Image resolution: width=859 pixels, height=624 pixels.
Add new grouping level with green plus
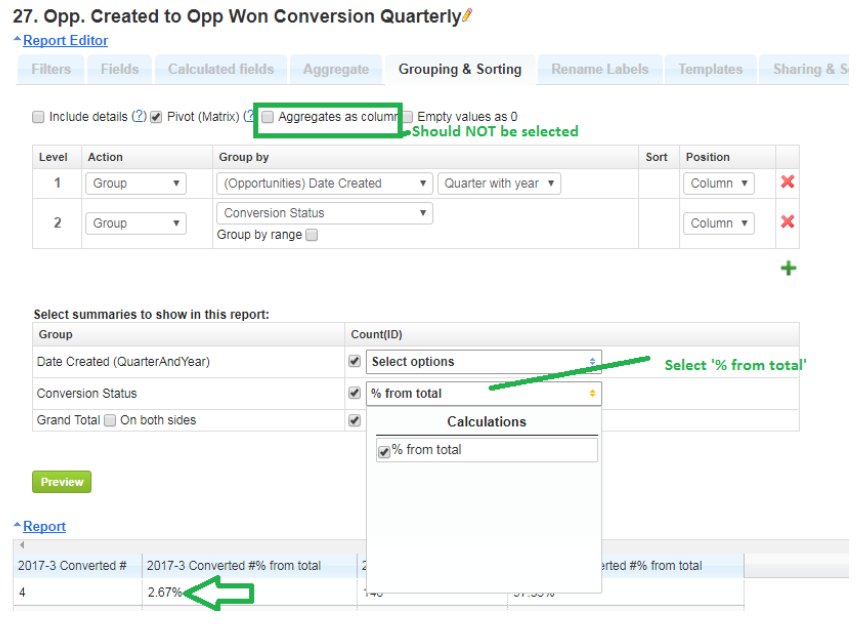click(788, 268)
